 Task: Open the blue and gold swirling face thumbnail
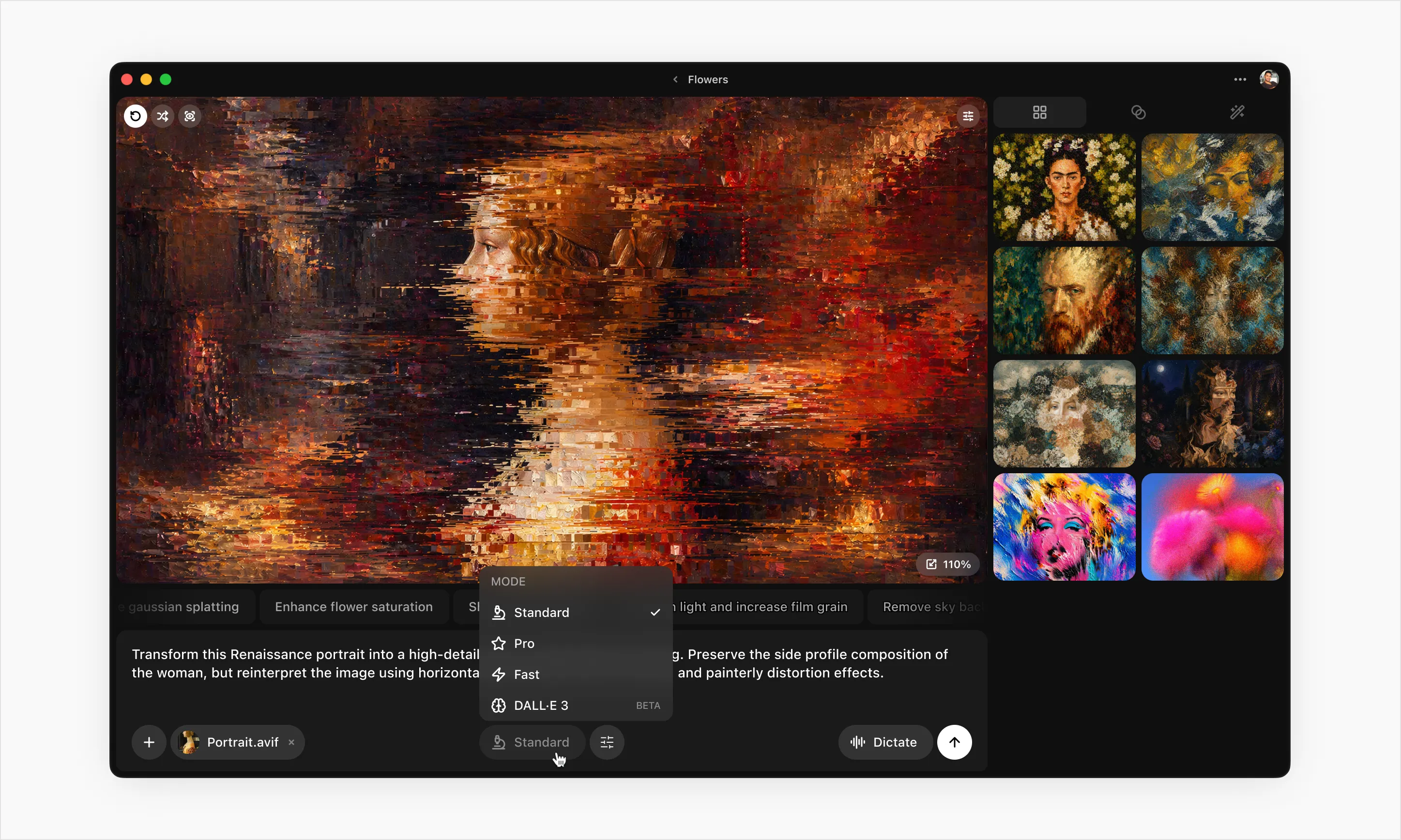[1212, 187]
